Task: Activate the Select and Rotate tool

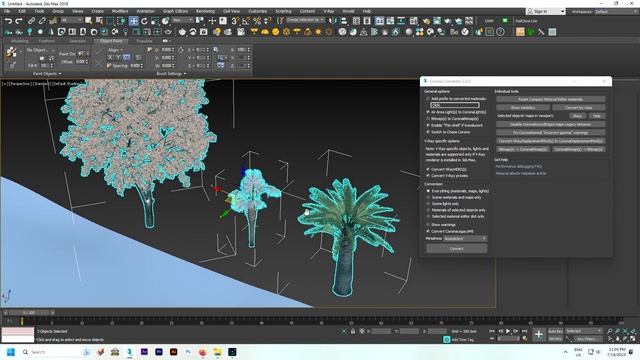Action: (144, 20)
